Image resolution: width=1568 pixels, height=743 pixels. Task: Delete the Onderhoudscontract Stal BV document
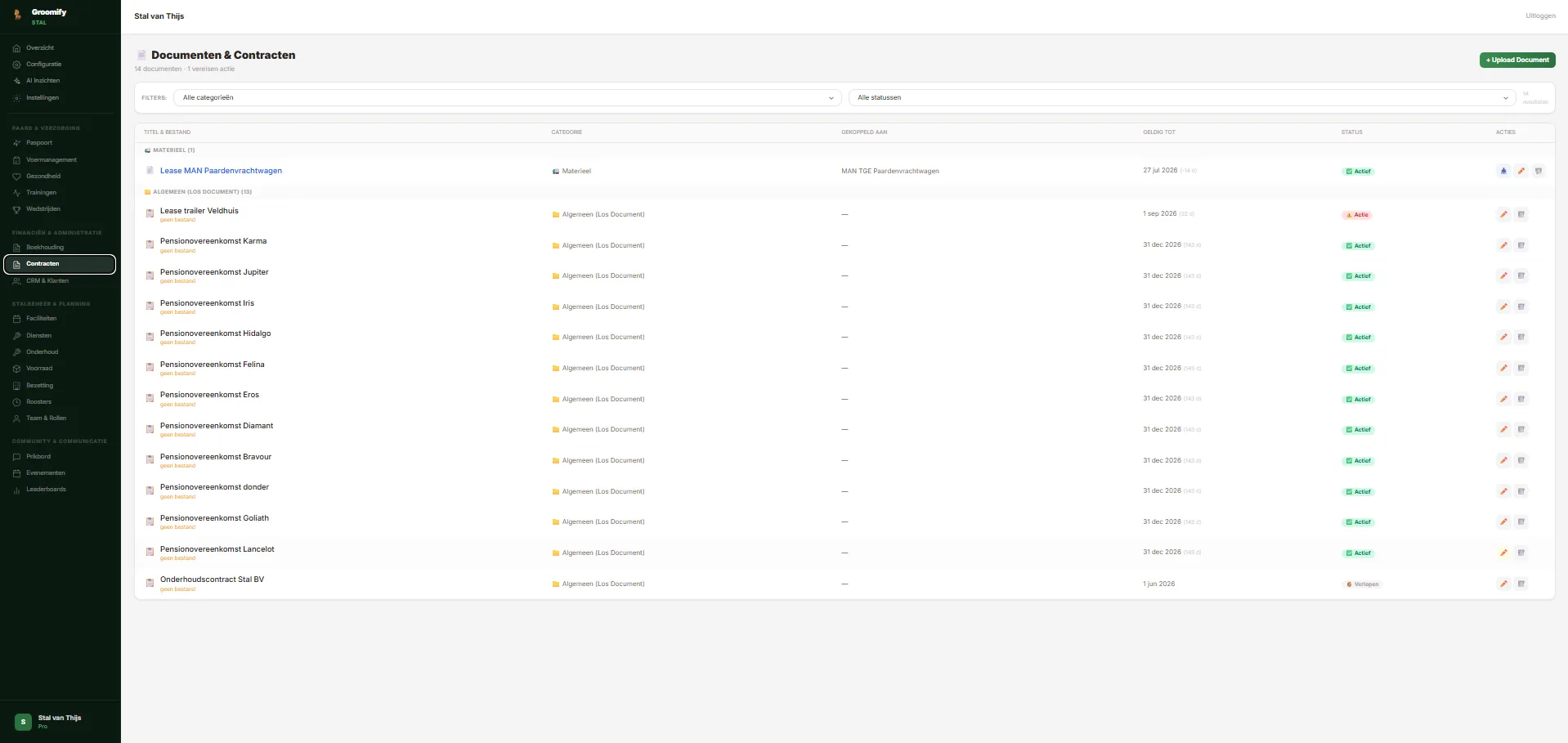pos(1521,584)
